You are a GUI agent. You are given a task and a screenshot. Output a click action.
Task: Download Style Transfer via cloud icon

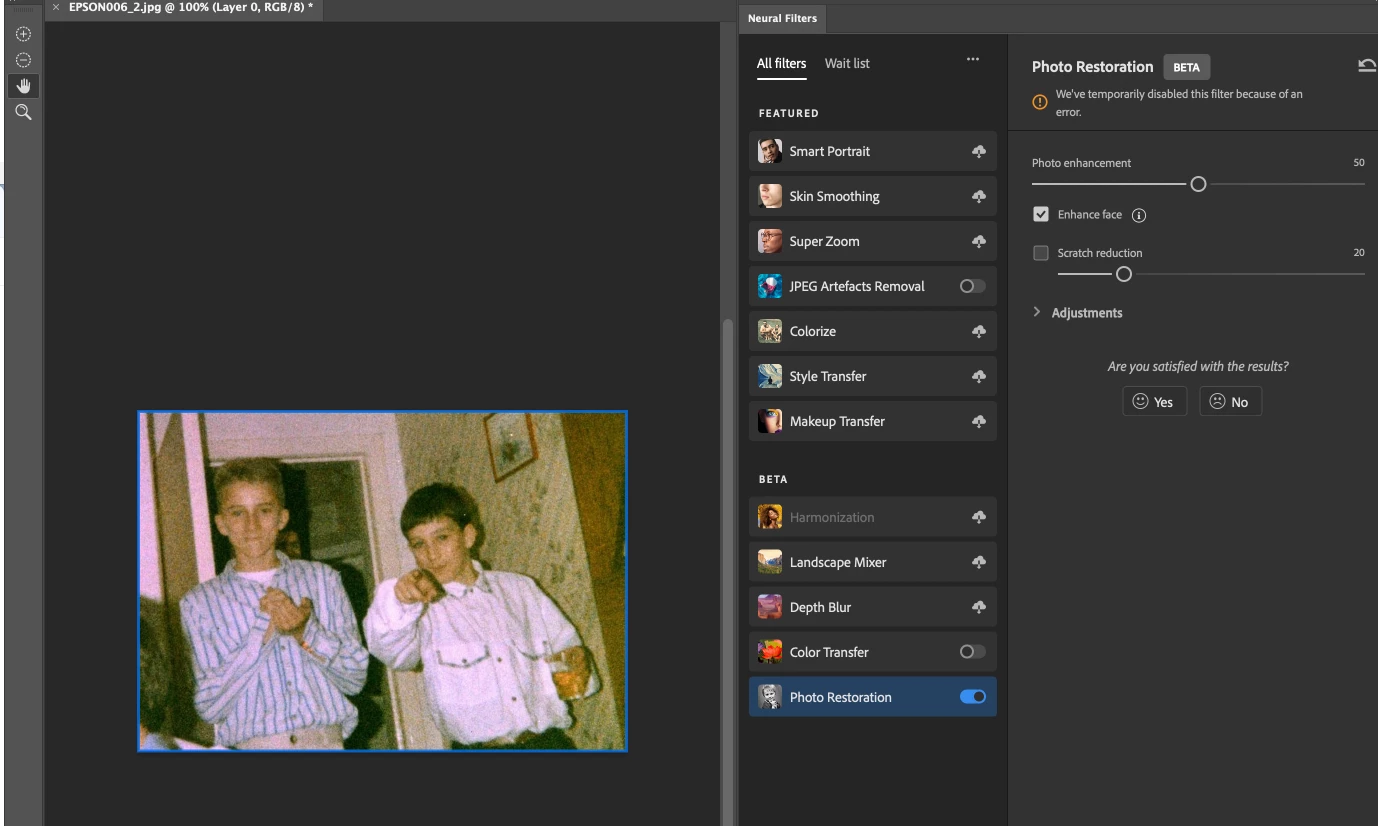(x=979, y=376)
